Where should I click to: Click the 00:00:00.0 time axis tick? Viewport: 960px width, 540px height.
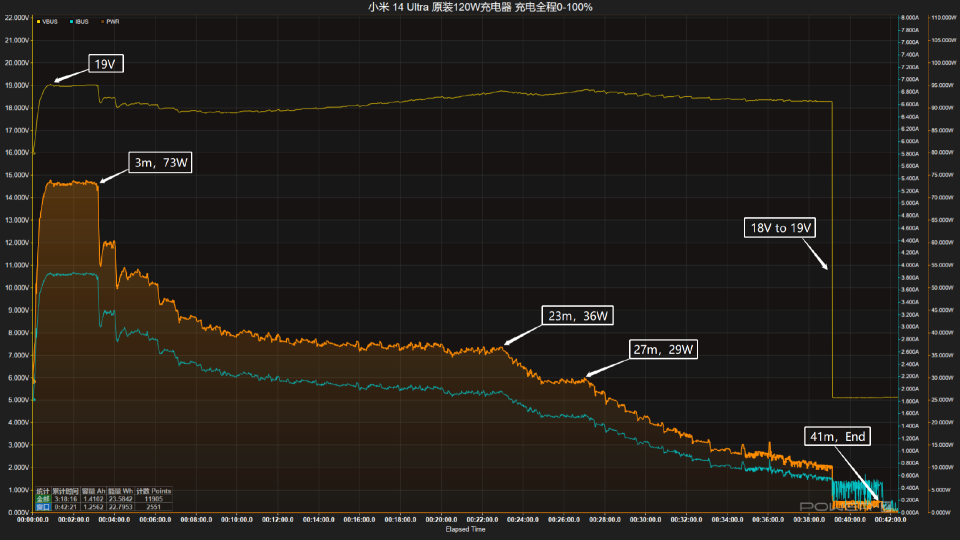(33, 519)
